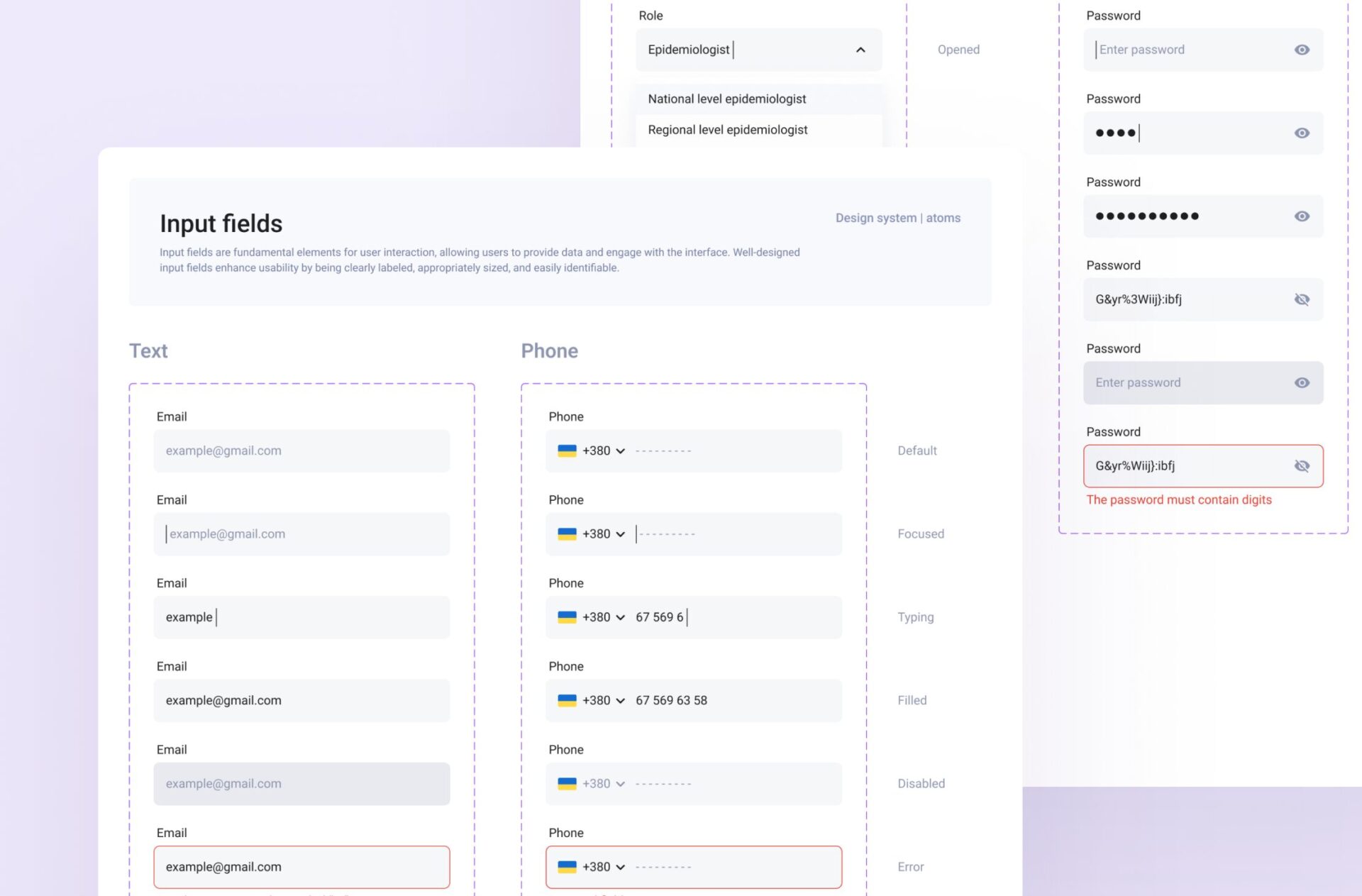Click the crossed-eye icon next to G&yr%3Wiij}:ibfj

(1301, 299)
